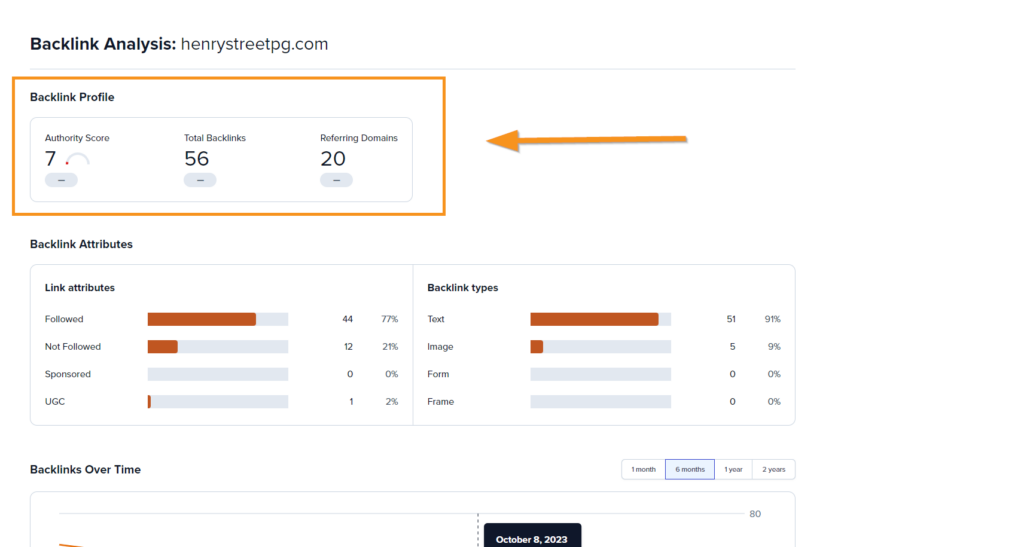Click the Form backlink type label
This screenshot has width=1024, height=547.
pos(438,374)
